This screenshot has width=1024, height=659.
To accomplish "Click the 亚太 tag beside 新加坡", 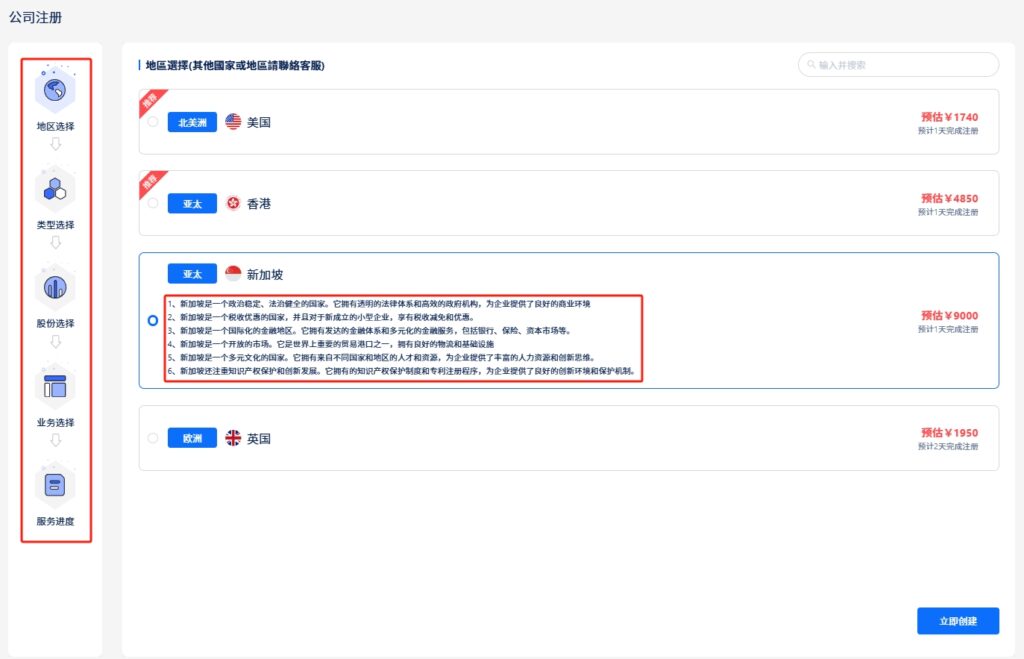I will coord(192,274).
